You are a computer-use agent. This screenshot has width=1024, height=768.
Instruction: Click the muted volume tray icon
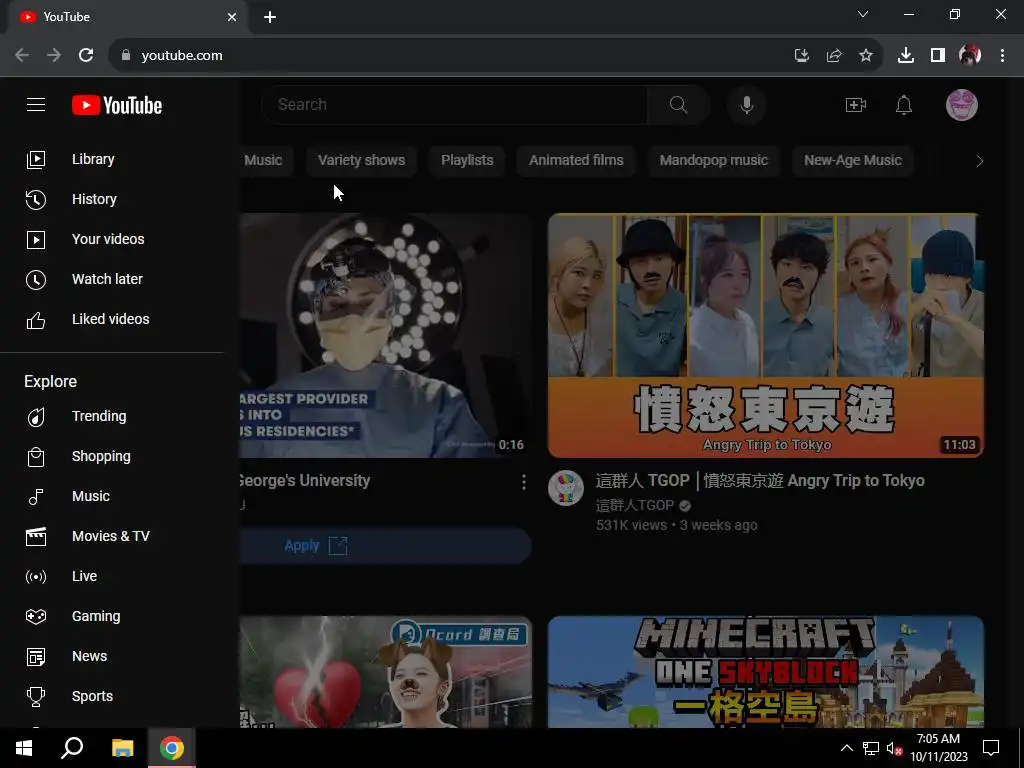pyautogui.click(x=895, y=748)
